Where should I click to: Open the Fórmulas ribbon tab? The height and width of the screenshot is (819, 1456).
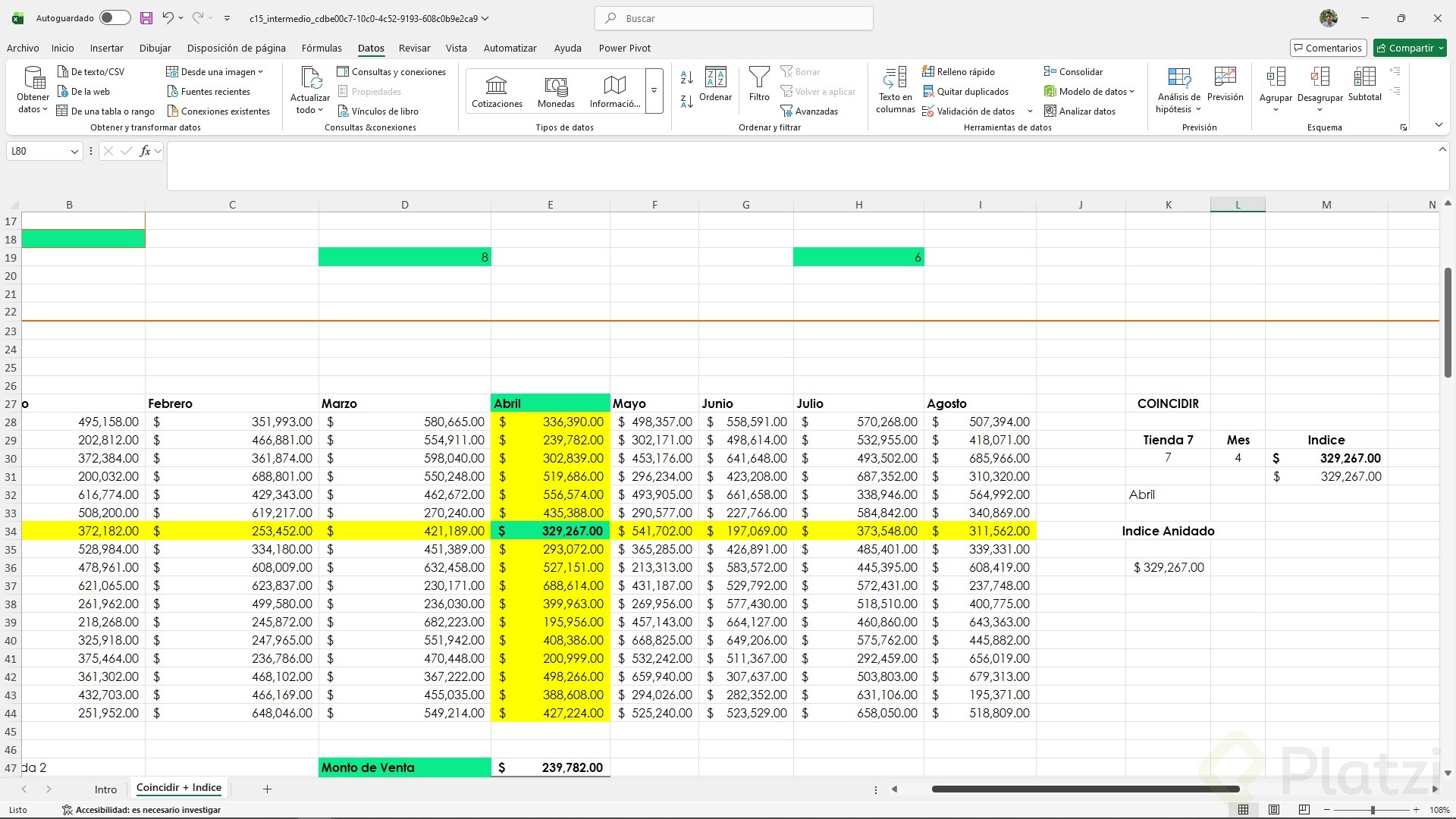click(x=322, y=48)
